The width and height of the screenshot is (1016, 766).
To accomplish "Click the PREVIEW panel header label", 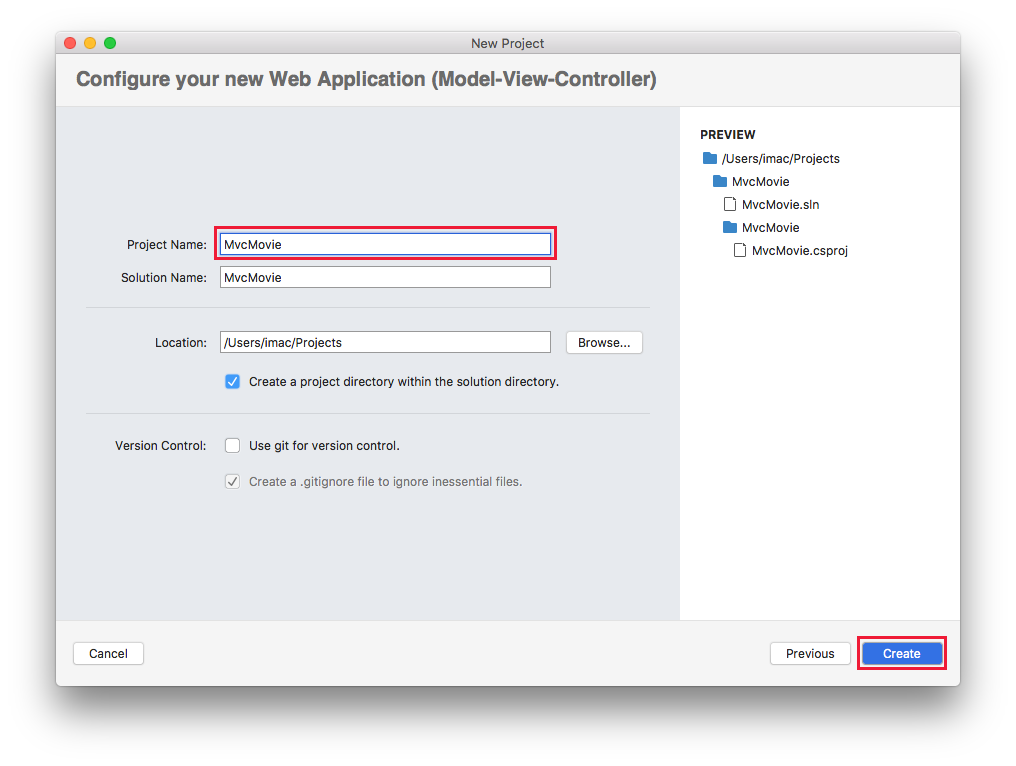I will coord(727,134).
